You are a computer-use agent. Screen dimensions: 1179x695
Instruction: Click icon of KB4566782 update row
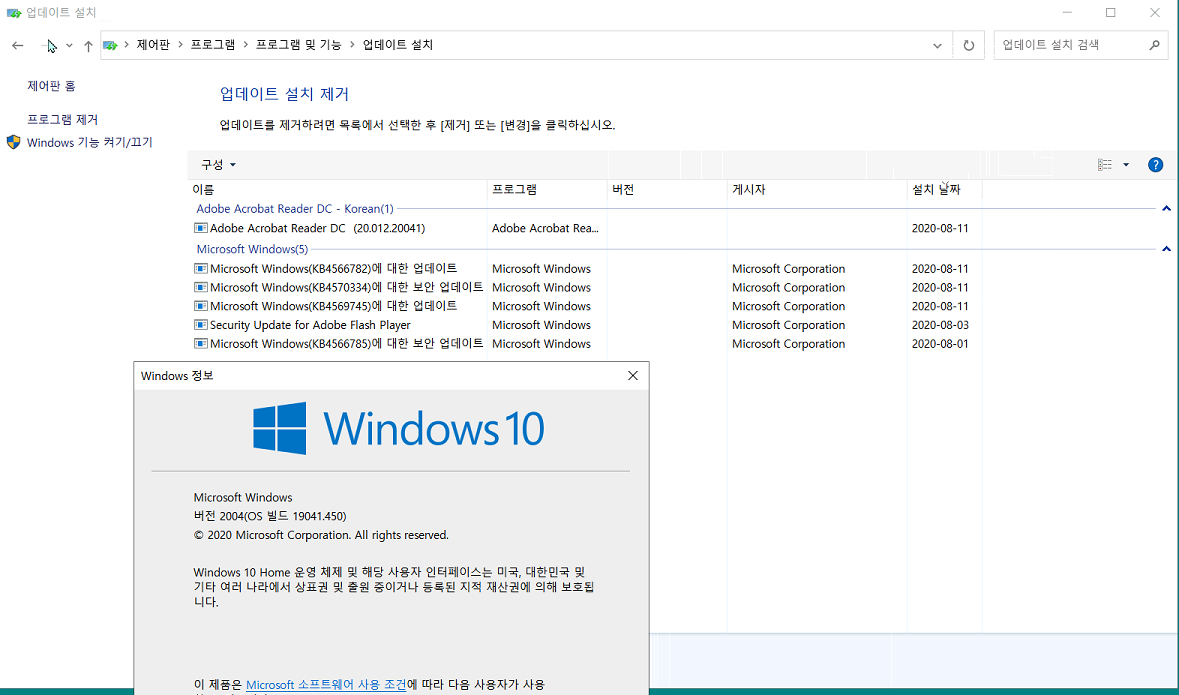[x=201, y=269]
